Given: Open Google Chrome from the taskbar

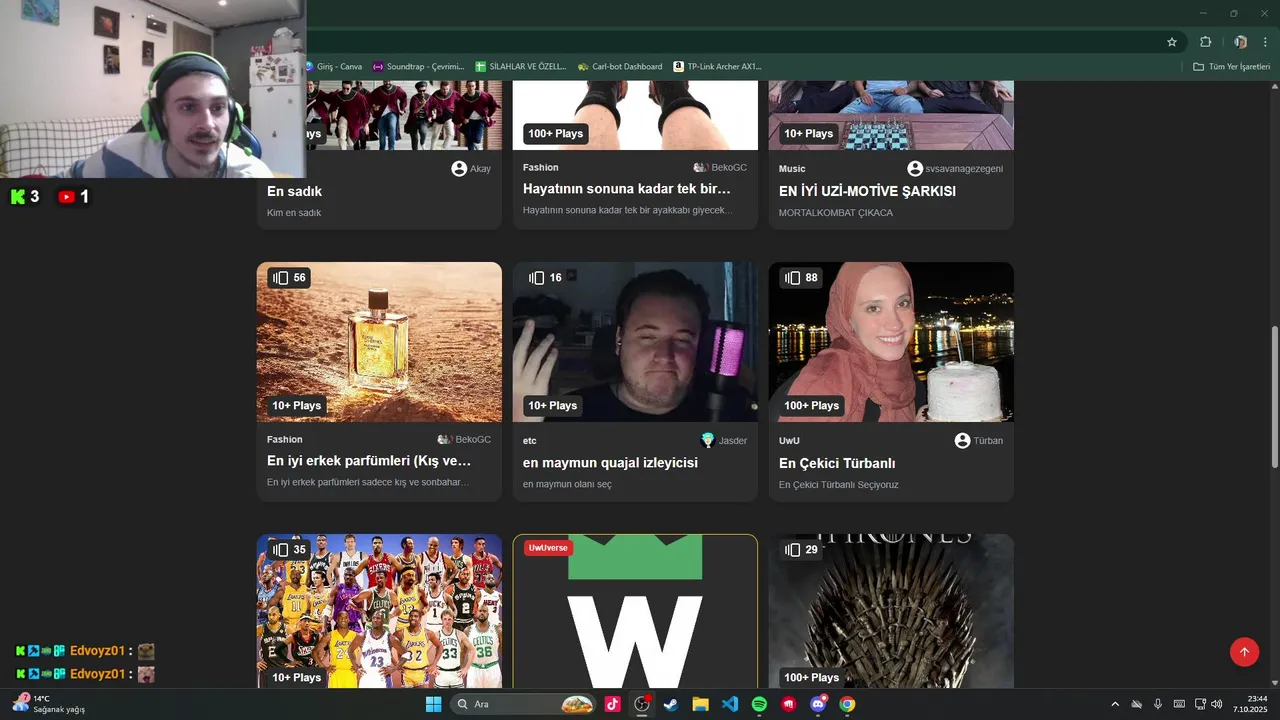Looking at the screenshot, I should coord(847,704).
